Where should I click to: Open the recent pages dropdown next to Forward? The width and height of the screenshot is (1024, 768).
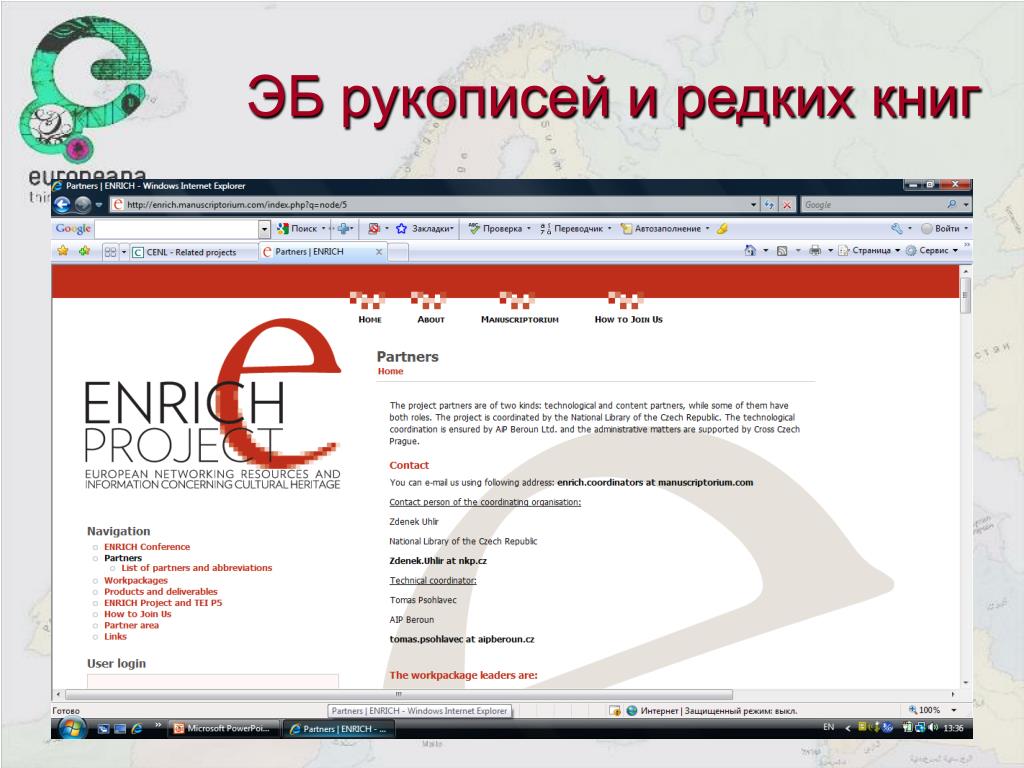[99, 205]
